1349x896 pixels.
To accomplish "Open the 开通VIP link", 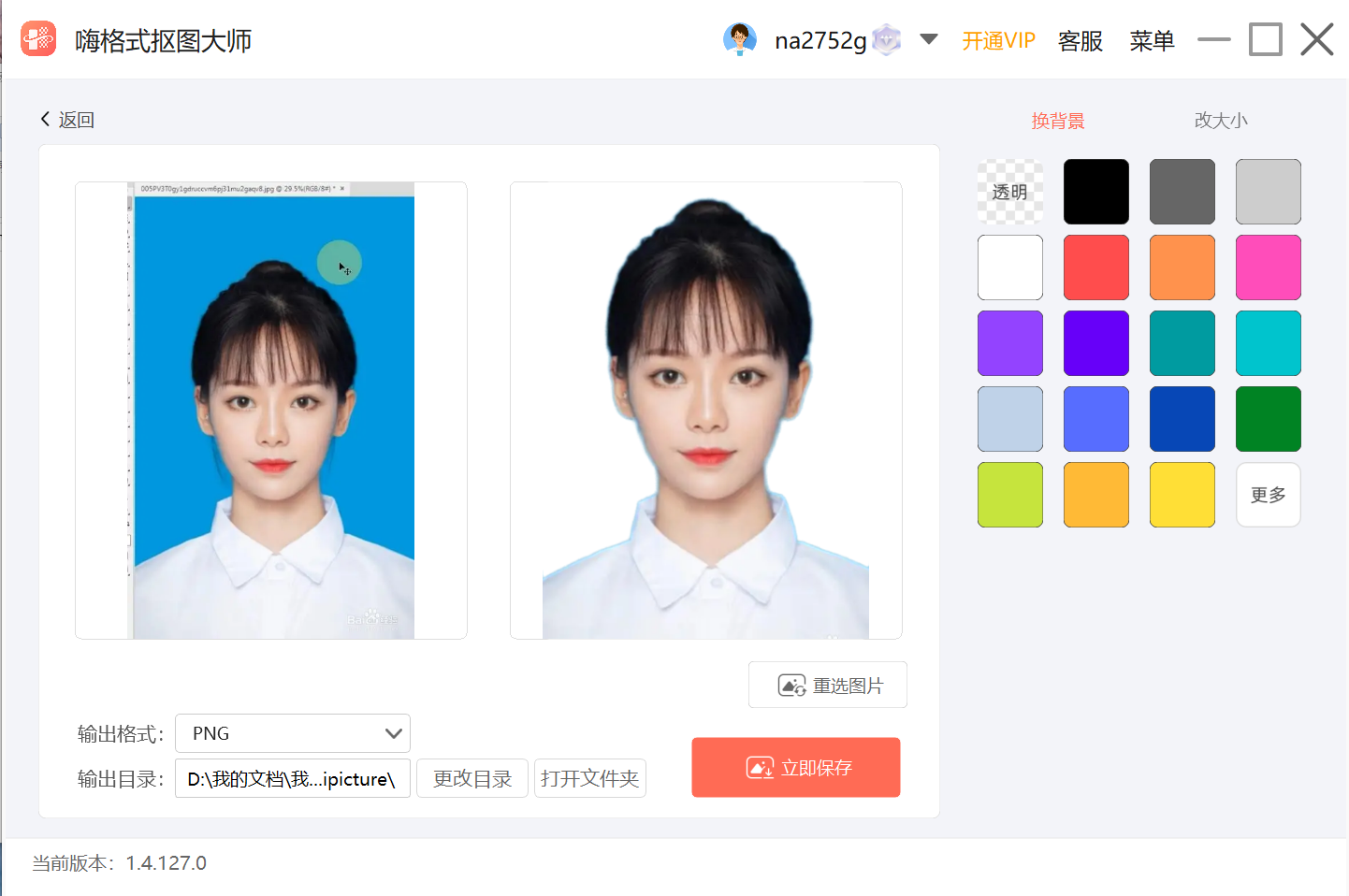I will tap(998, 40).
